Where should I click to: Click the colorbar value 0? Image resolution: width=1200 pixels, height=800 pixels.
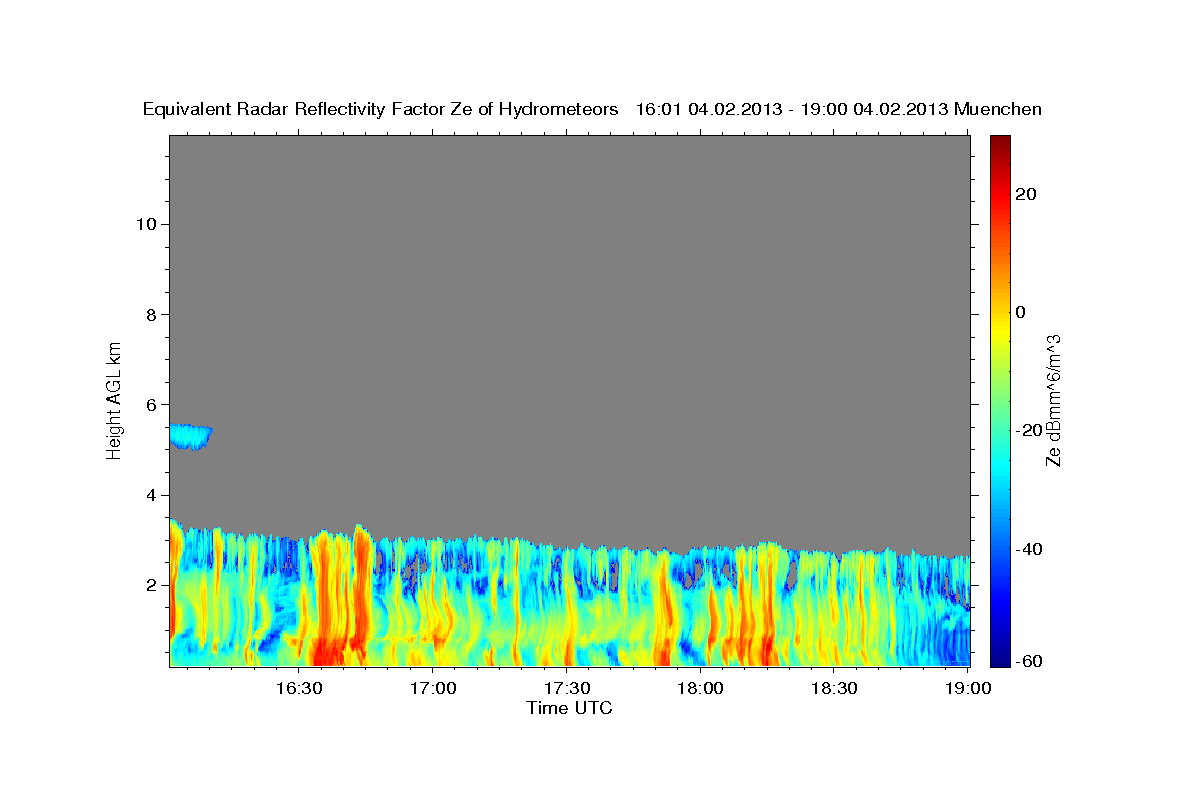coord(1021,312)
